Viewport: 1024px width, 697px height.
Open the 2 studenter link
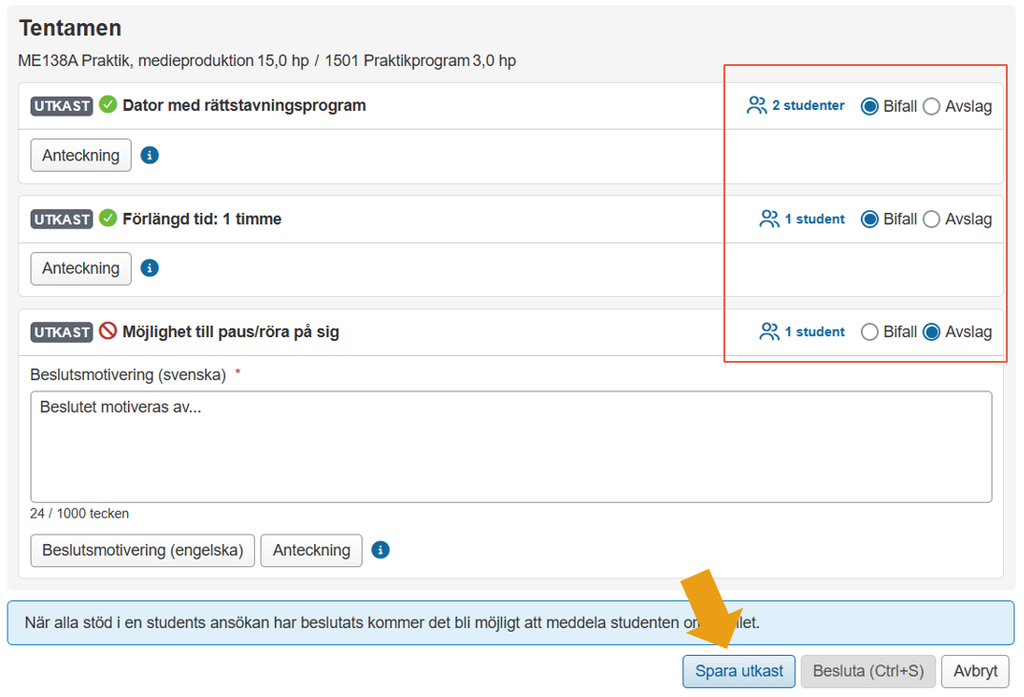(x=808, y=105)
